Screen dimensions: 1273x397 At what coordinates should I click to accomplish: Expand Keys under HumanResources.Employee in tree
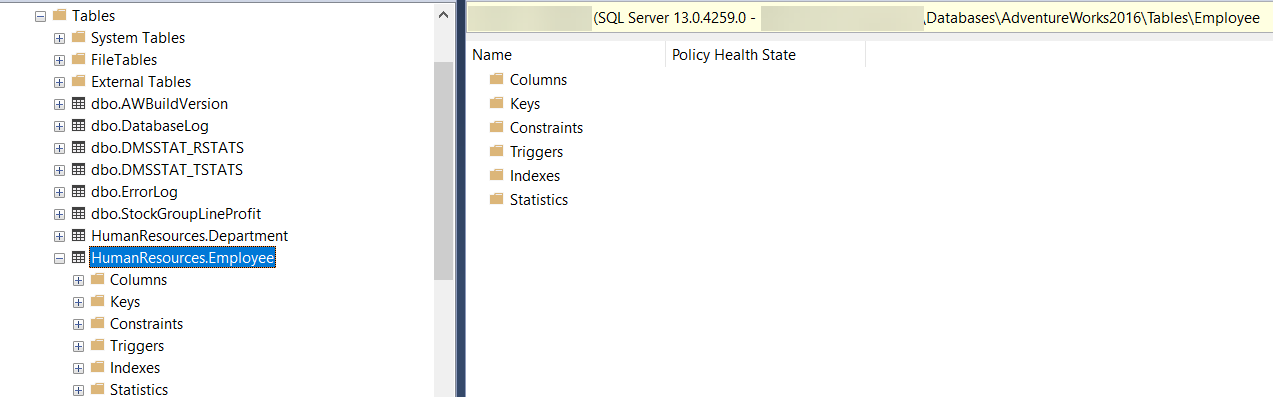[78, 302]
